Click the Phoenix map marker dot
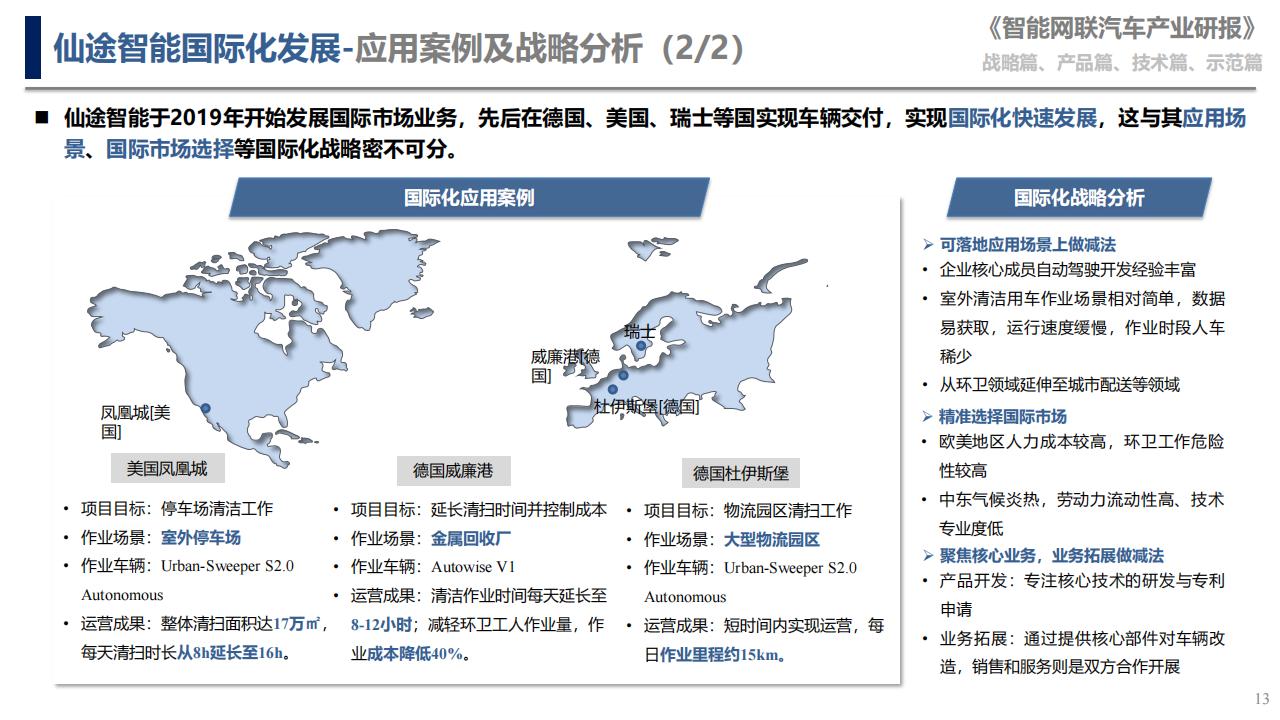The width and height of the screenshot is (1280, 720). (x=206, y=408)
